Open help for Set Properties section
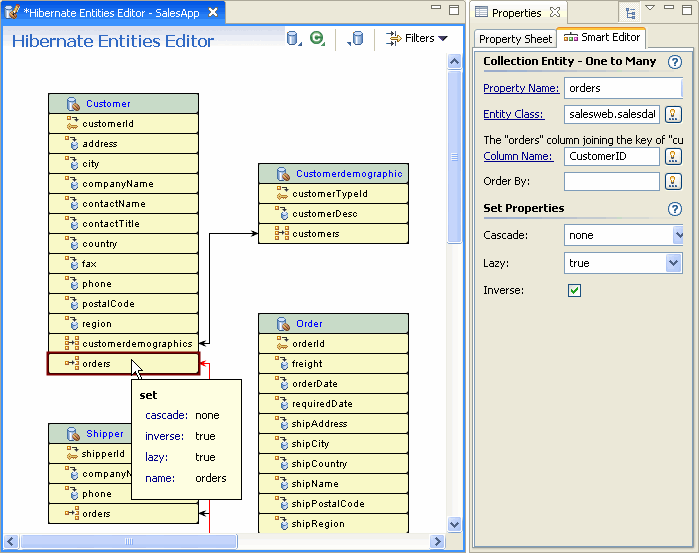Viewport: 699px width, 553px height. (675, 209)
